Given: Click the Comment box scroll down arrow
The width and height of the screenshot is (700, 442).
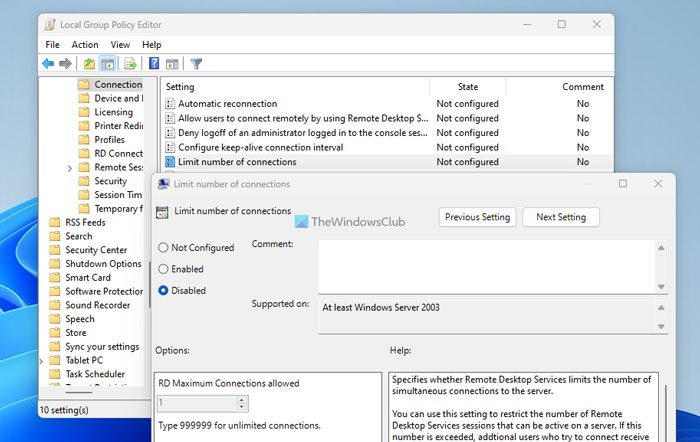Looking at the screenshot, I should coord(661,287).
